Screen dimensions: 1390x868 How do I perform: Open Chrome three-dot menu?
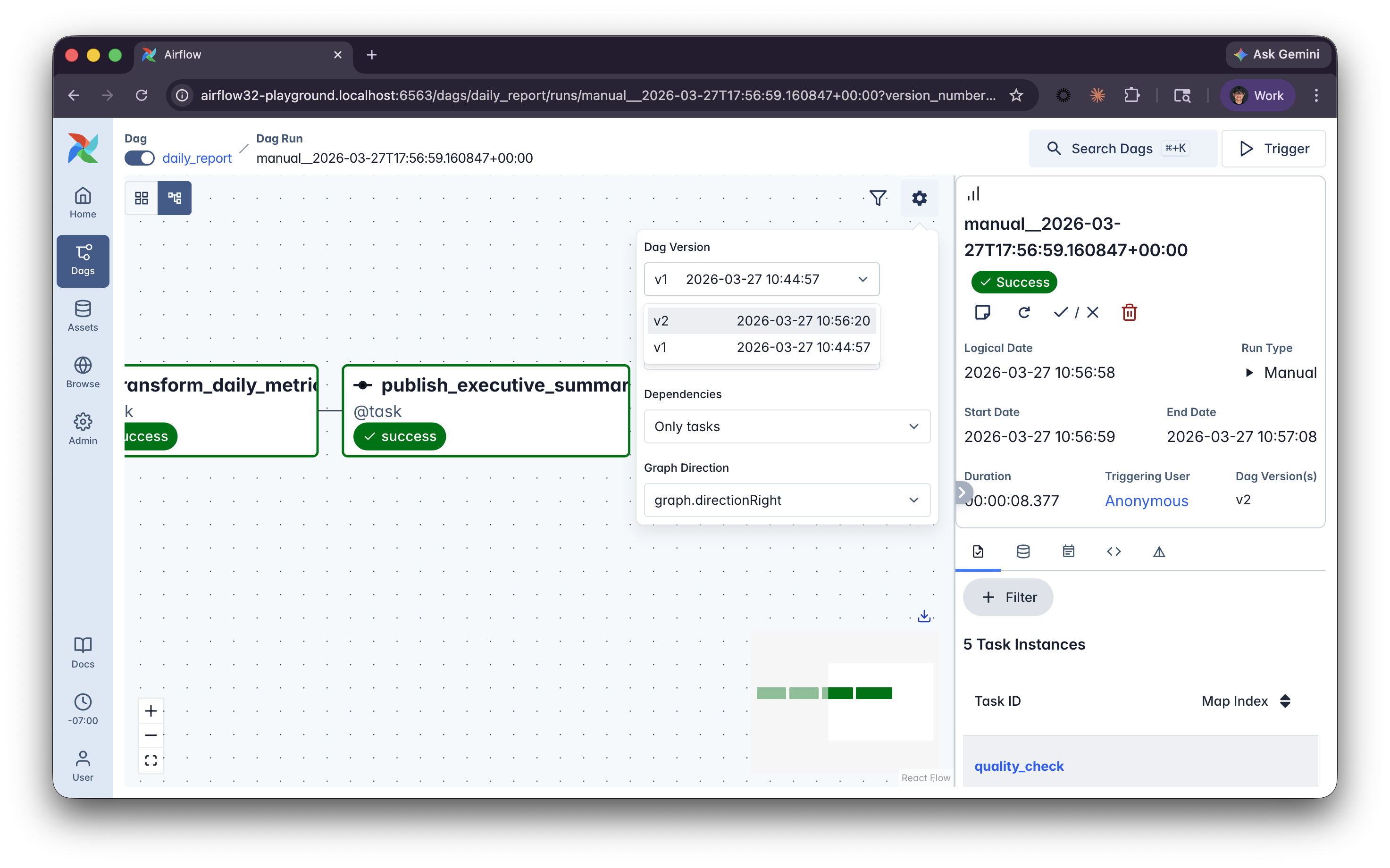[x=1316, y=95]
